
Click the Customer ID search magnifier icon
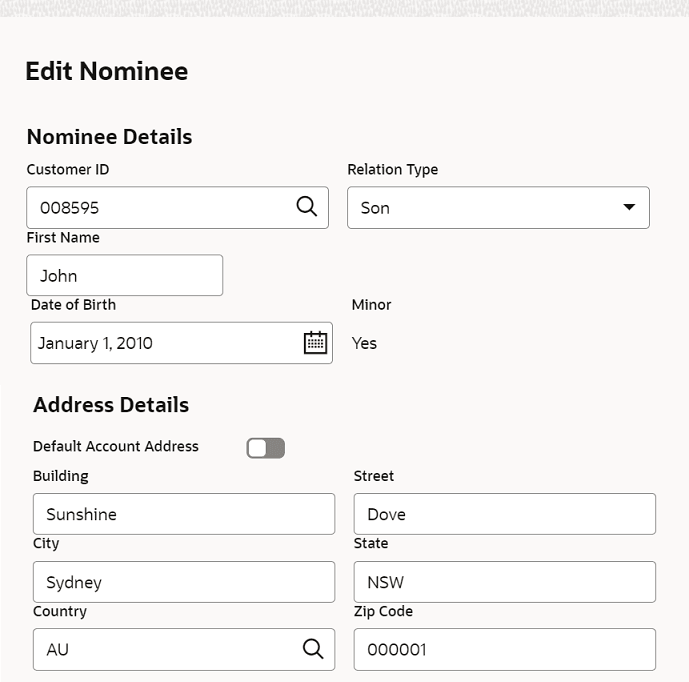pyautogui.click(x=306, y=207)
